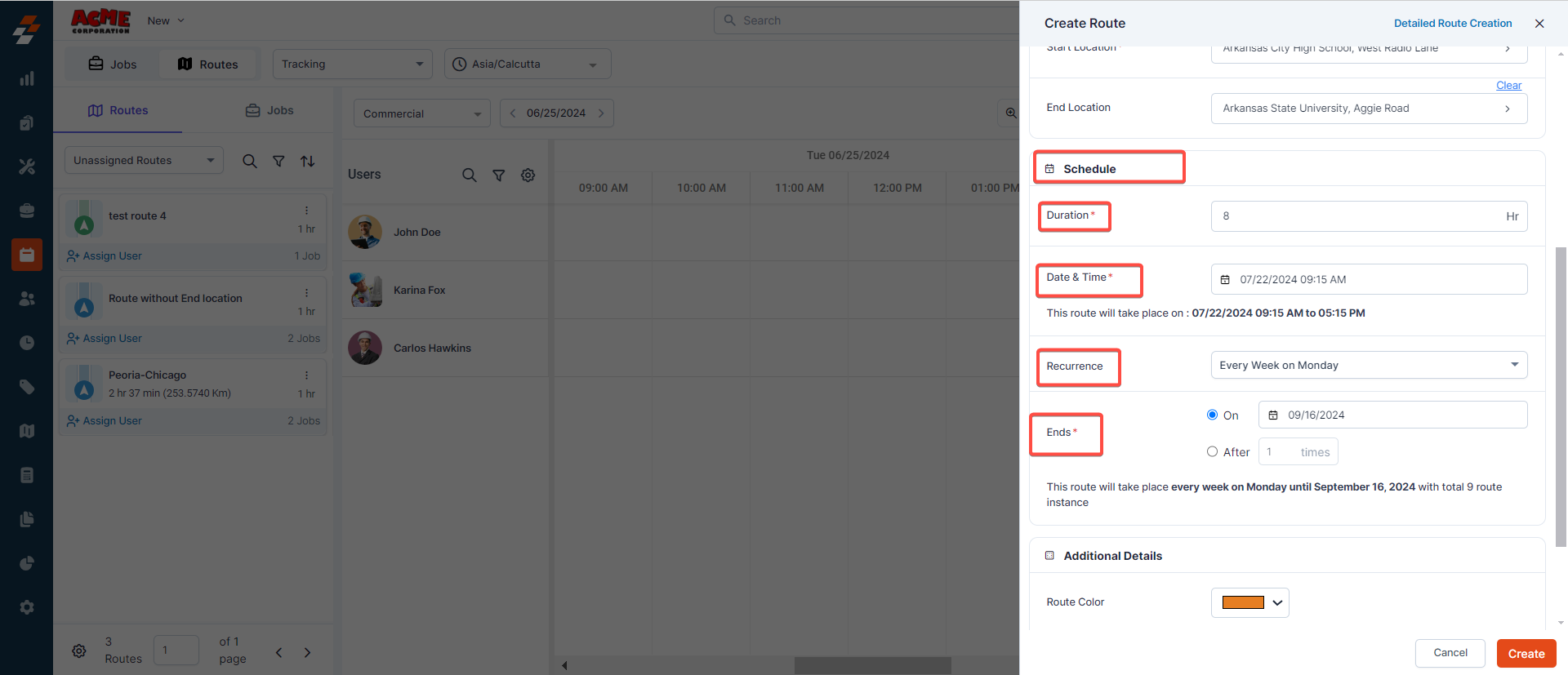Click the Date & Time field
Screen dimensions: 1568x675
(1370, 279)
